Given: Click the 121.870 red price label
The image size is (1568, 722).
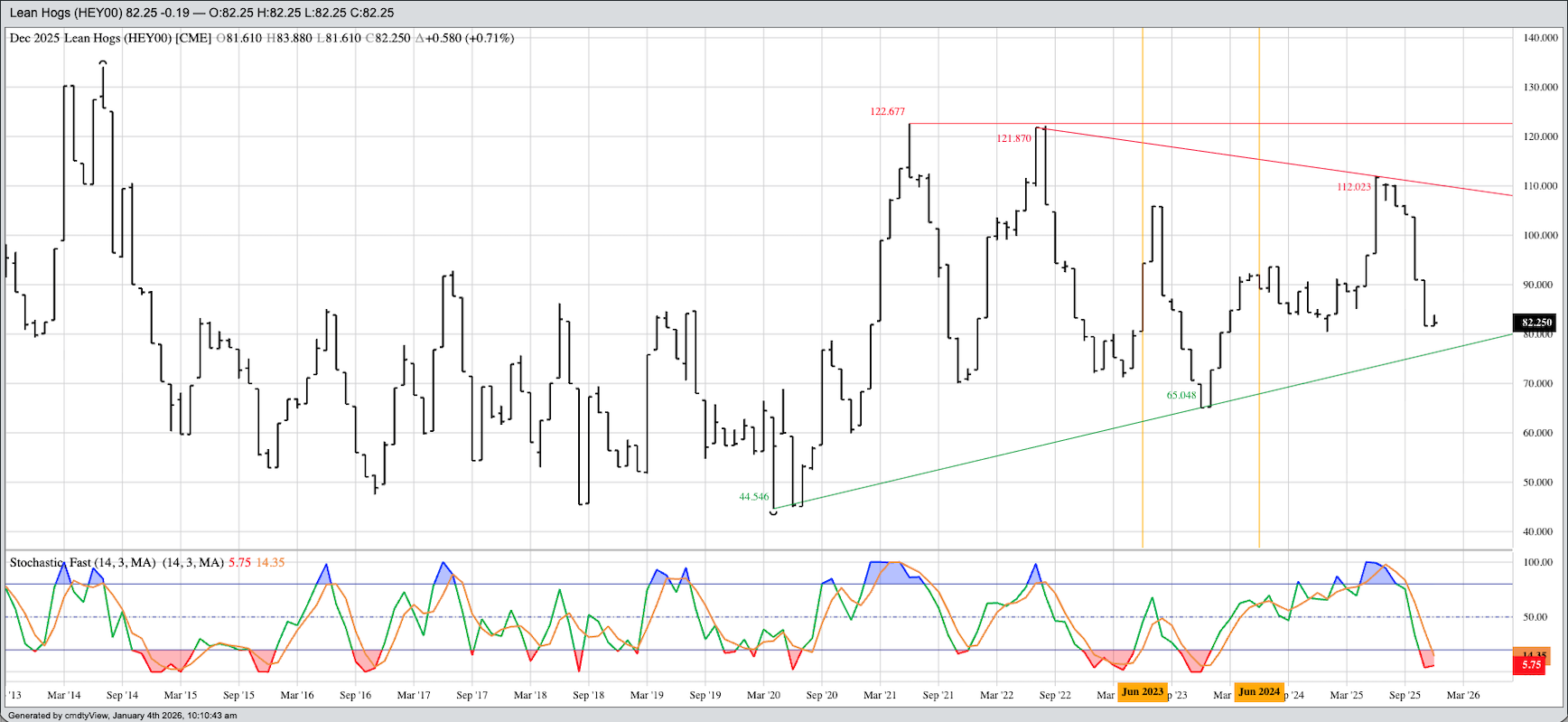Looking at the screenshot, I should (x=1013, y=139).
